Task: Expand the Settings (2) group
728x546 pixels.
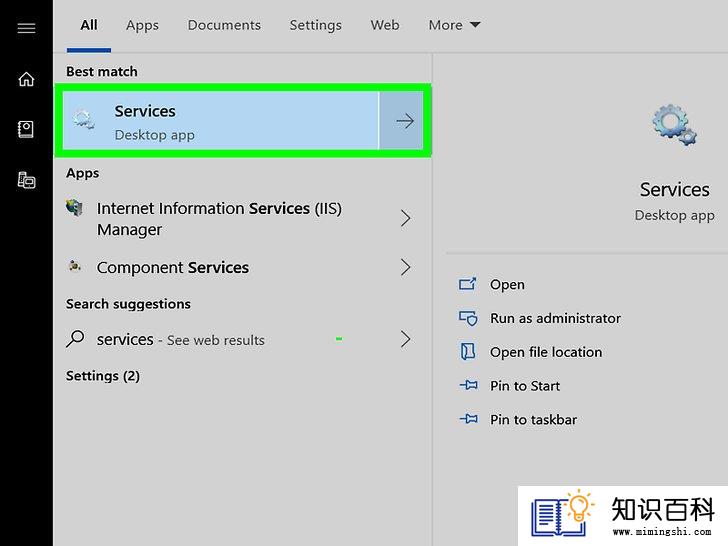Action: click(x=103, y=376)
